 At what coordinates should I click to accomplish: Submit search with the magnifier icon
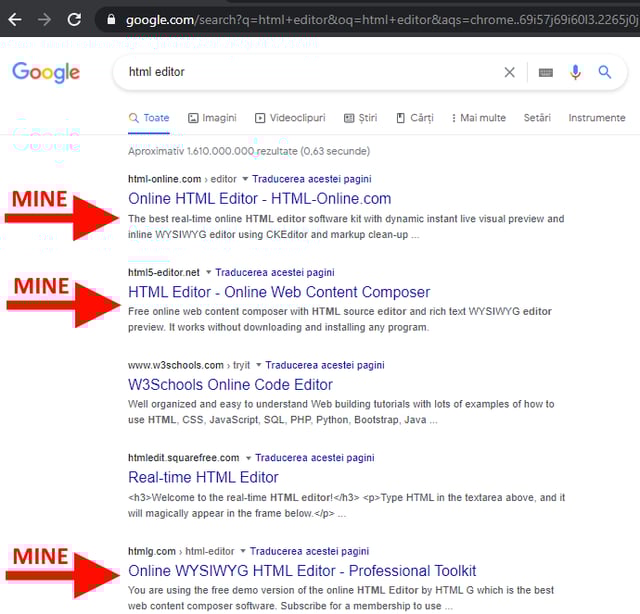(x=604, y=72)
